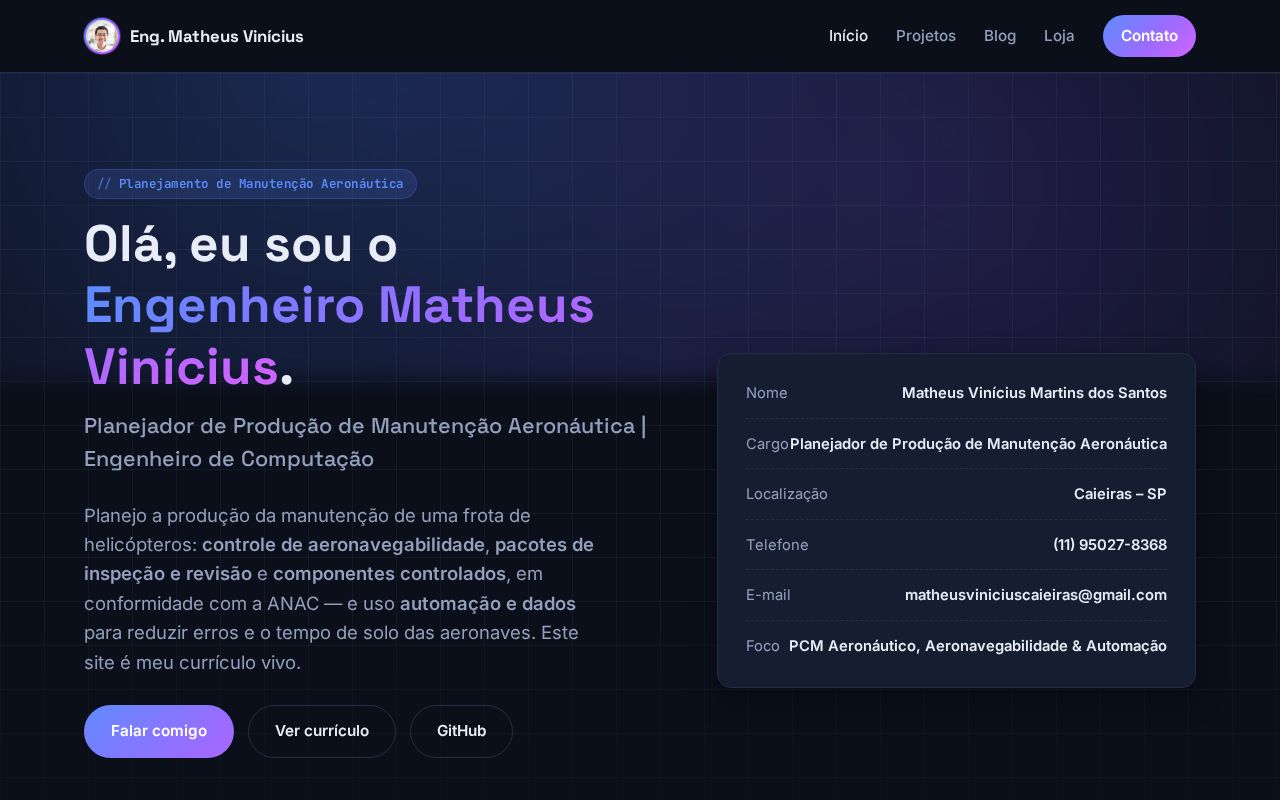Click the 'Localização' label in the card
Screen dimensions: 1280x800
coord(787,494)
